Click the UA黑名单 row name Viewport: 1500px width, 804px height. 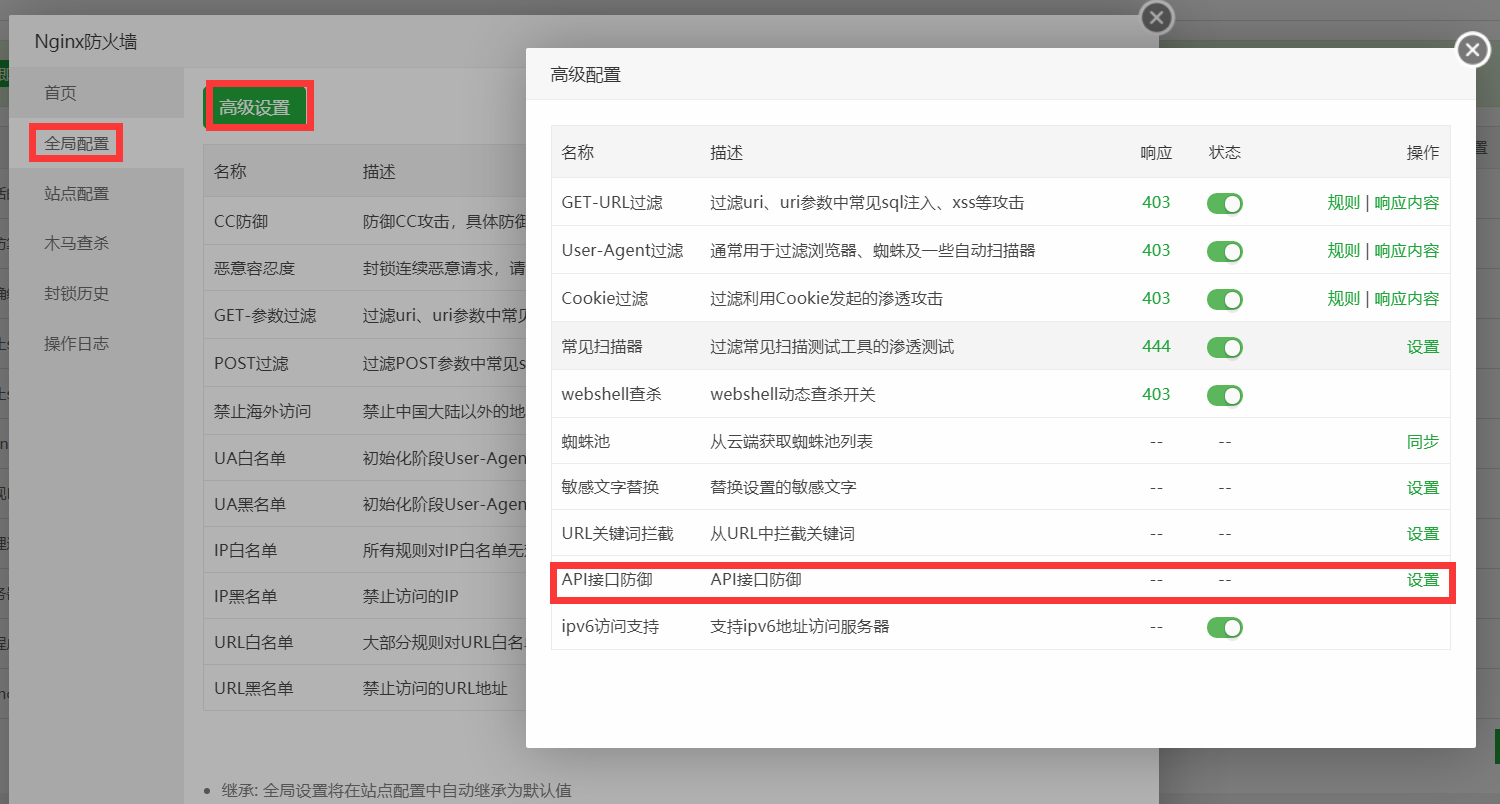pyautogui.click(x=250, y=504)
